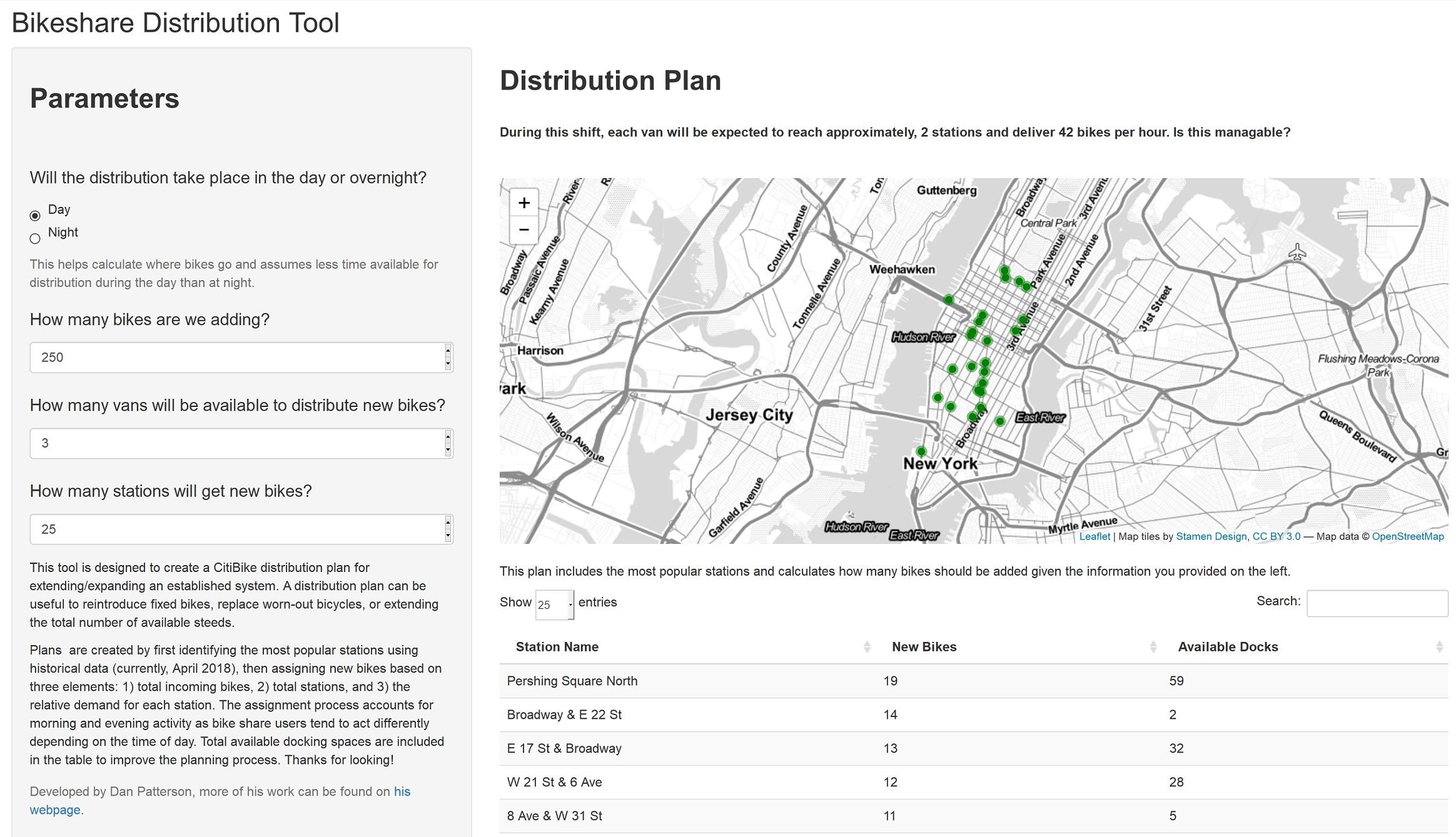Viewport: 1456px width, 837px height.
Task: Click the green marker near the New York label
Action: tap(921, 450)
